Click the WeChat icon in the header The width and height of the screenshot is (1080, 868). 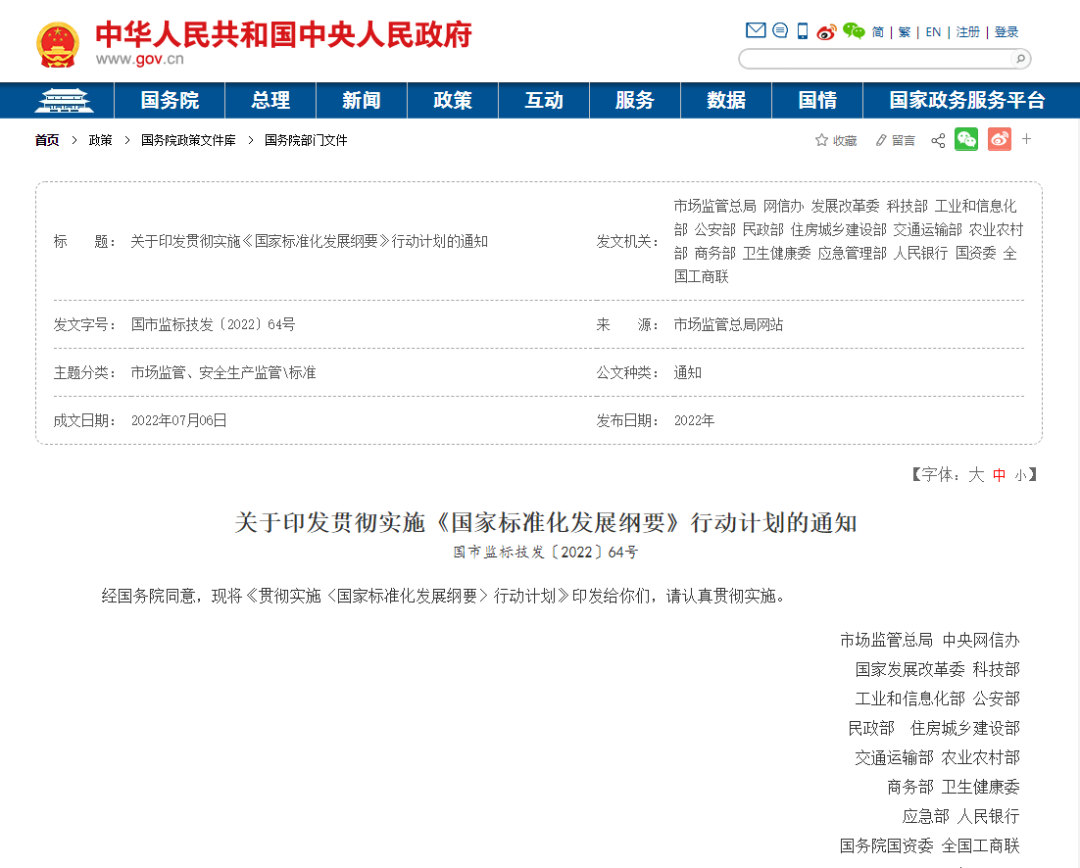click(x=852, y=31)
